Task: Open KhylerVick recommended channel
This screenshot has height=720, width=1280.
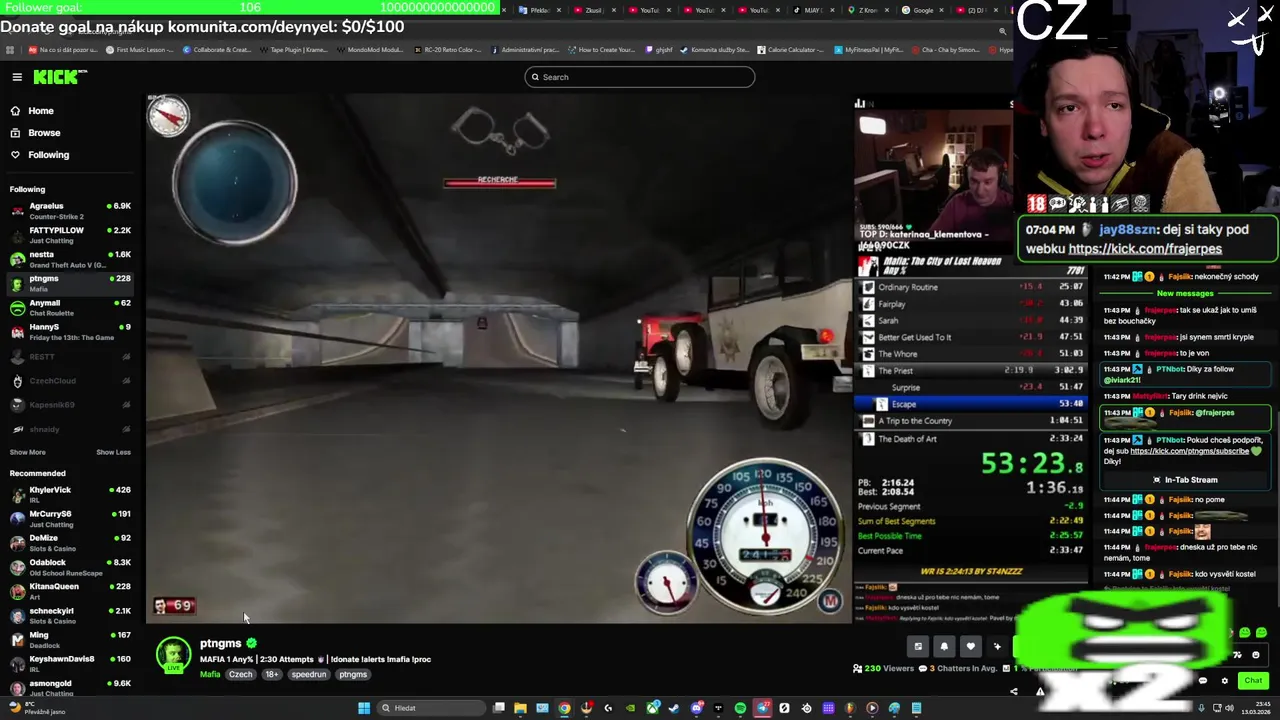Action: pyautogui.click(x=70, y=495)
